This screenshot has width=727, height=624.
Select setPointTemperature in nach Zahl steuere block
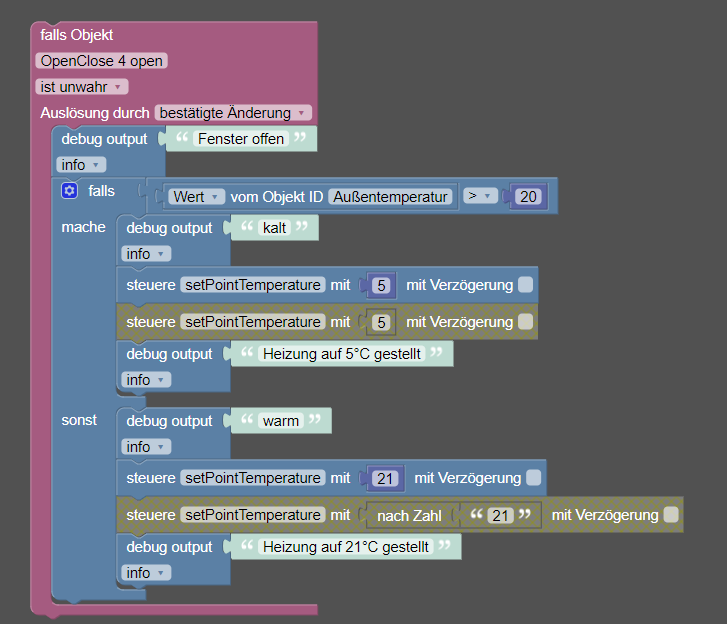(253, 515)
